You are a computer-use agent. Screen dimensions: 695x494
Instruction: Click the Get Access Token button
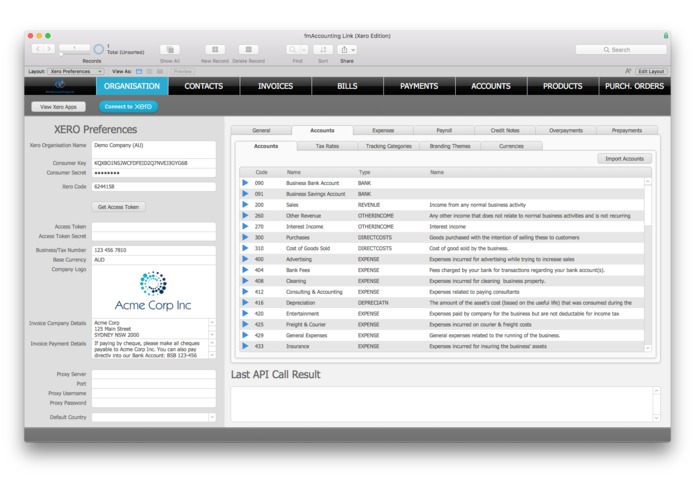118,207
